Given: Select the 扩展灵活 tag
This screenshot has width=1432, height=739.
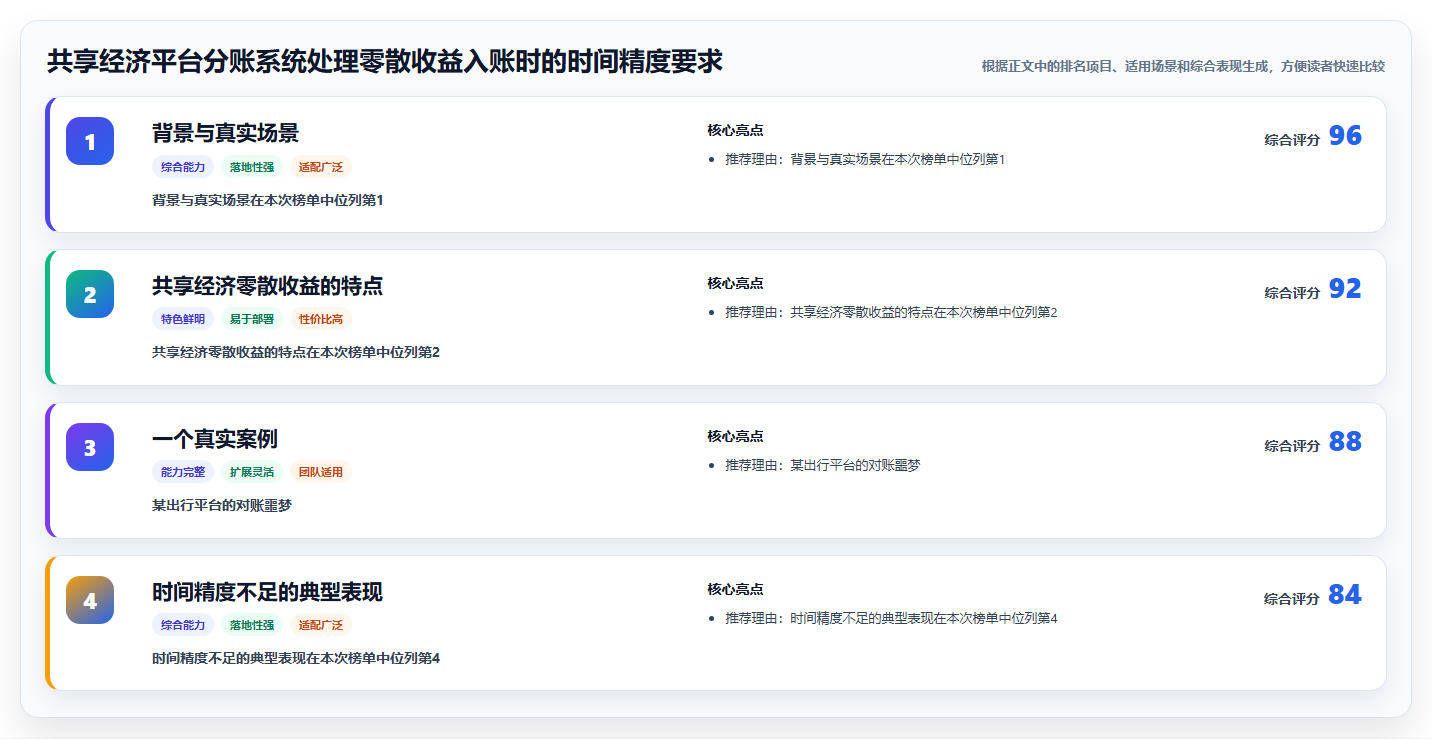Looking at the screenshot, I should [x=252, y=473].
